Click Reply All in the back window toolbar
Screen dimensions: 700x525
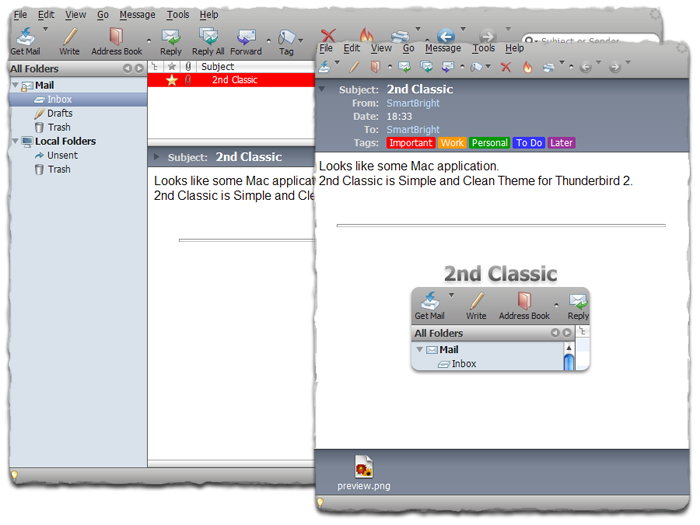point(208,42)
